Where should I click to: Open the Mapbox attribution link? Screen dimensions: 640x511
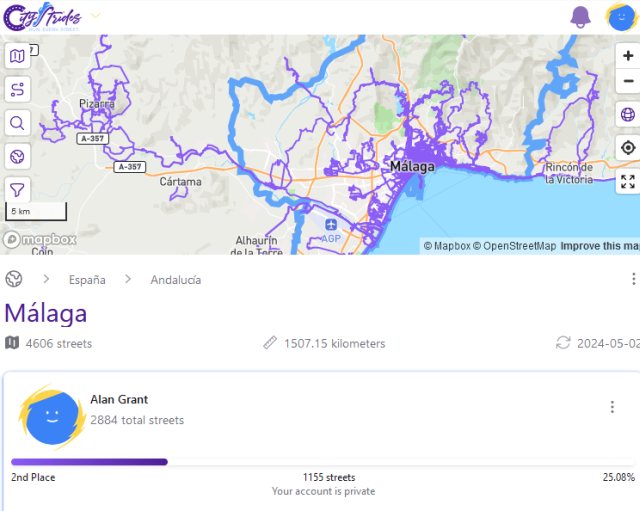(447, 246)
